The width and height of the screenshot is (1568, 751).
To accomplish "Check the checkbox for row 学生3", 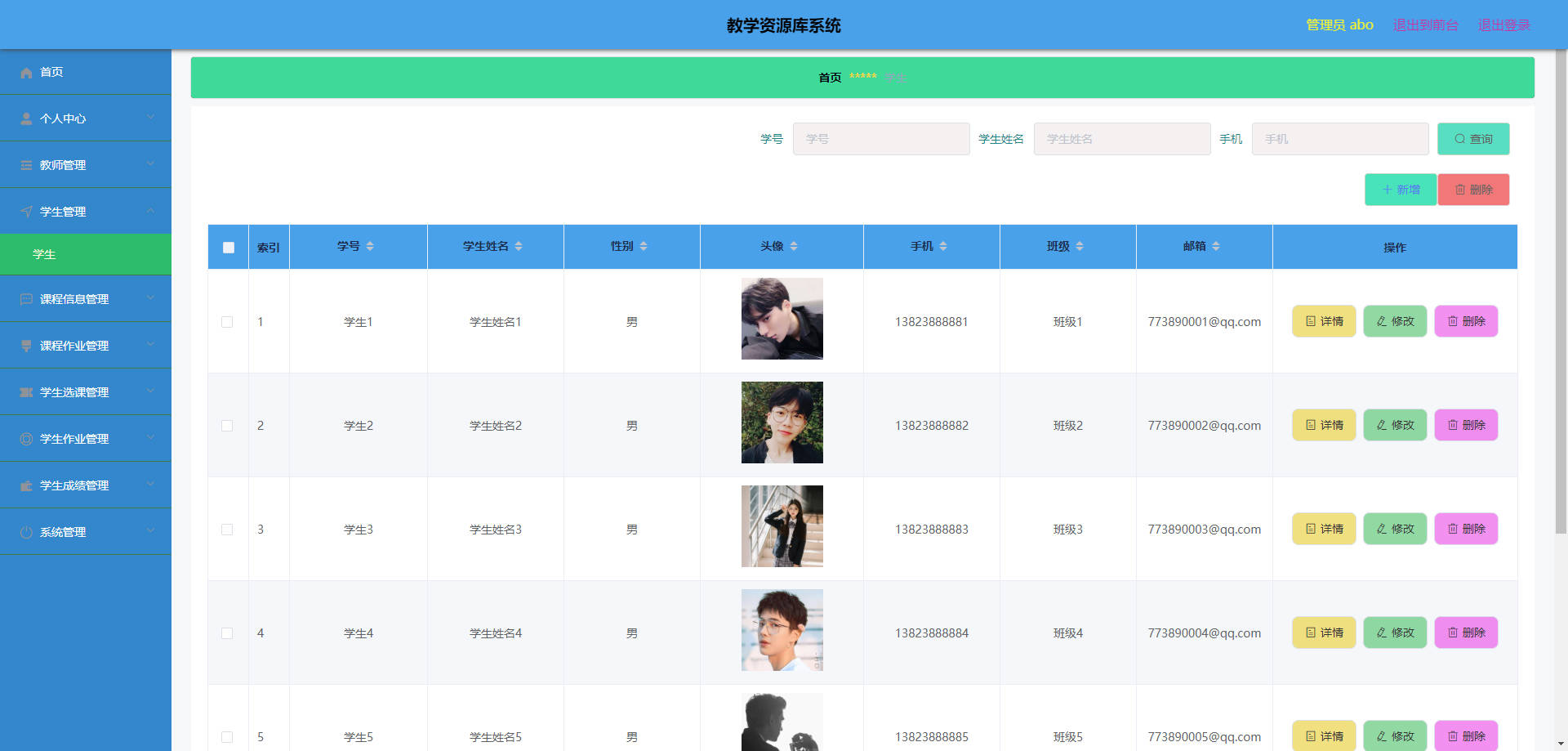I will [227, 530].
